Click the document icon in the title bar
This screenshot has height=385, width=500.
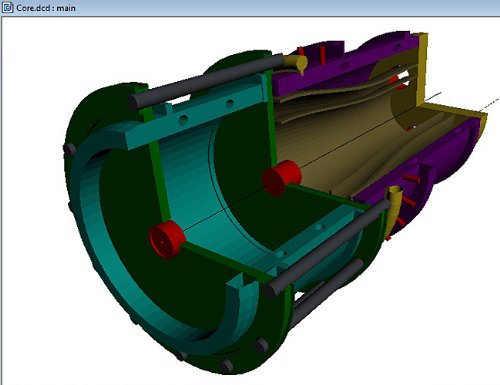coord(7,7)
